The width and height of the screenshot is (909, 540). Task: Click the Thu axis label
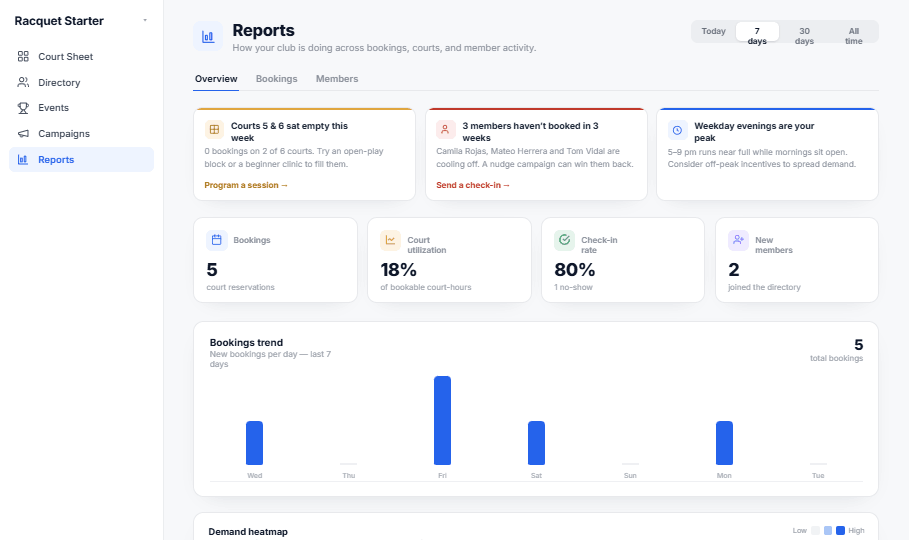point(348,475)
